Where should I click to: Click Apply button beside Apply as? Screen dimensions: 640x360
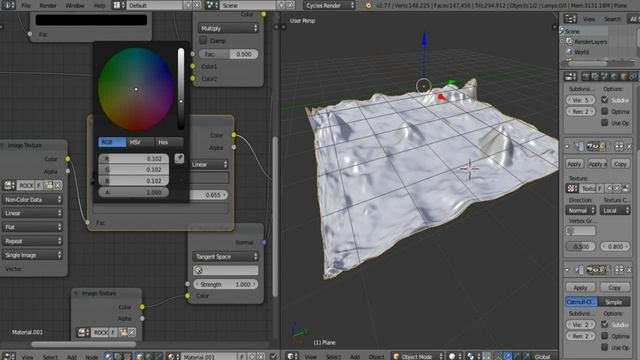(x=574, y=164)
